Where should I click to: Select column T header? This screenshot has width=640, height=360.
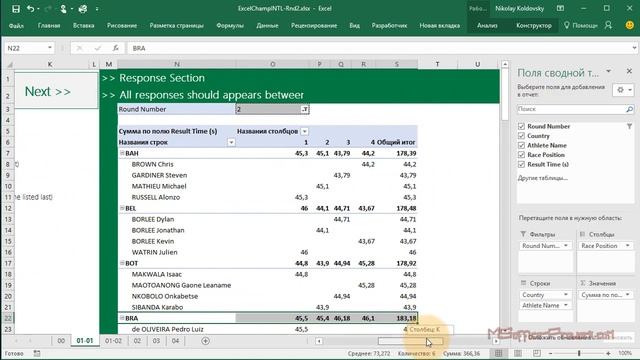click(x=437, y=64)
